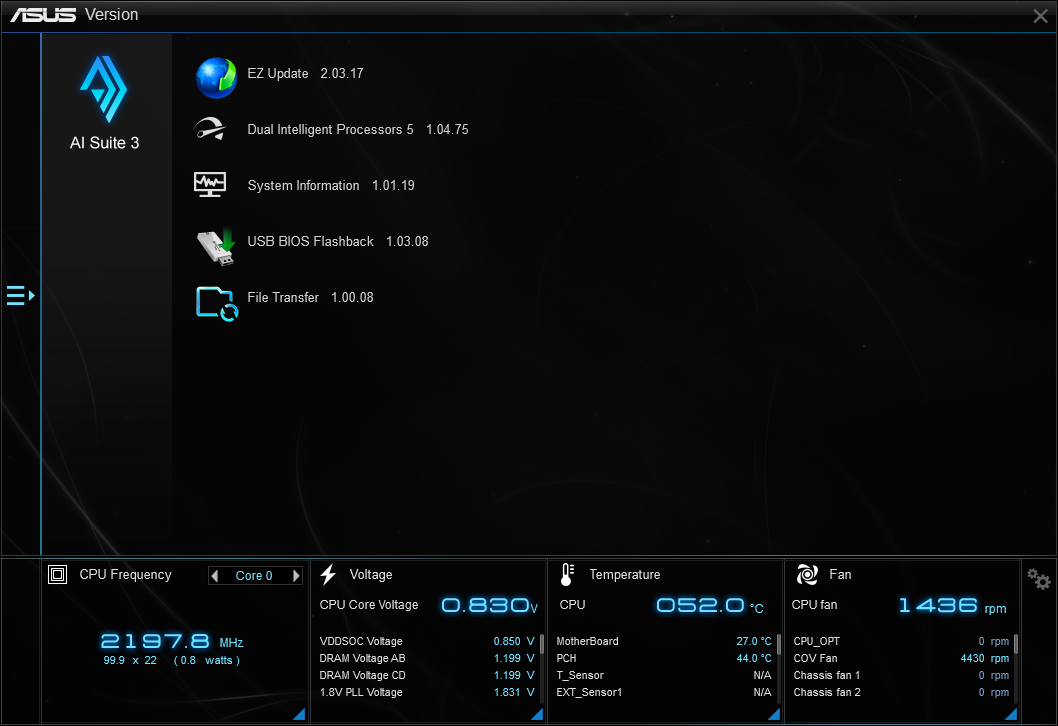Click the T_Sensor row
The height and width of the screenshot is (726, 1058).
coord(664,675)
